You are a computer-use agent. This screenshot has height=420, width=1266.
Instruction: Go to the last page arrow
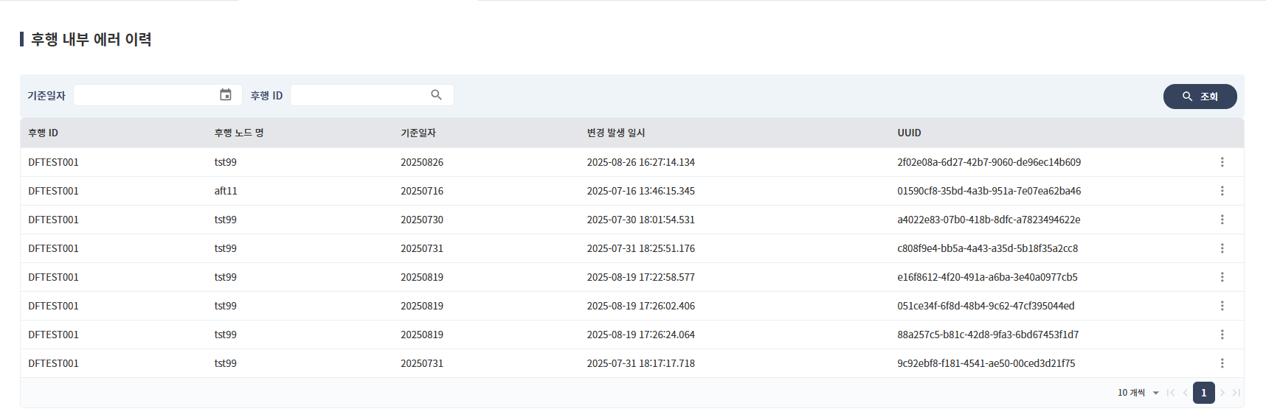(x=1237, y=393)
